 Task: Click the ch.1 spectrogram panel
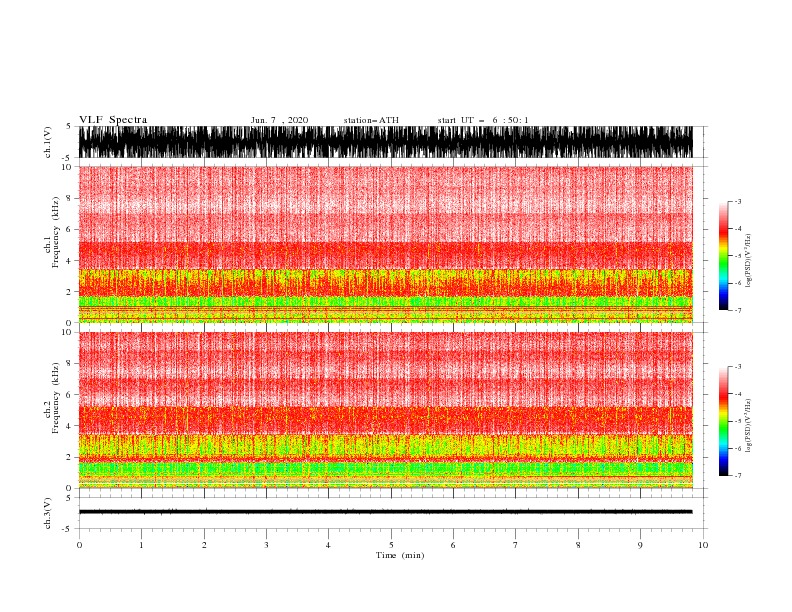(385, 244)
